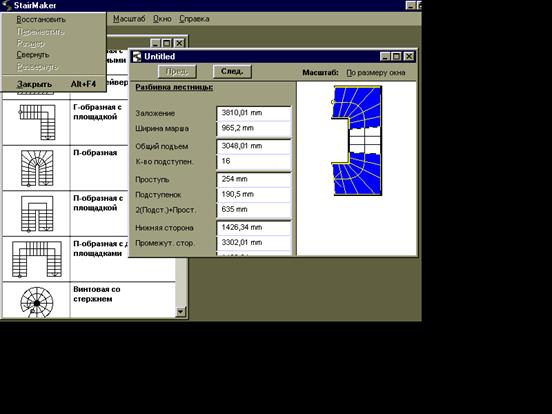This screenshot has height=414, width=552.
Task: Click the blue stair plan preview
Action: pos(357,141)
